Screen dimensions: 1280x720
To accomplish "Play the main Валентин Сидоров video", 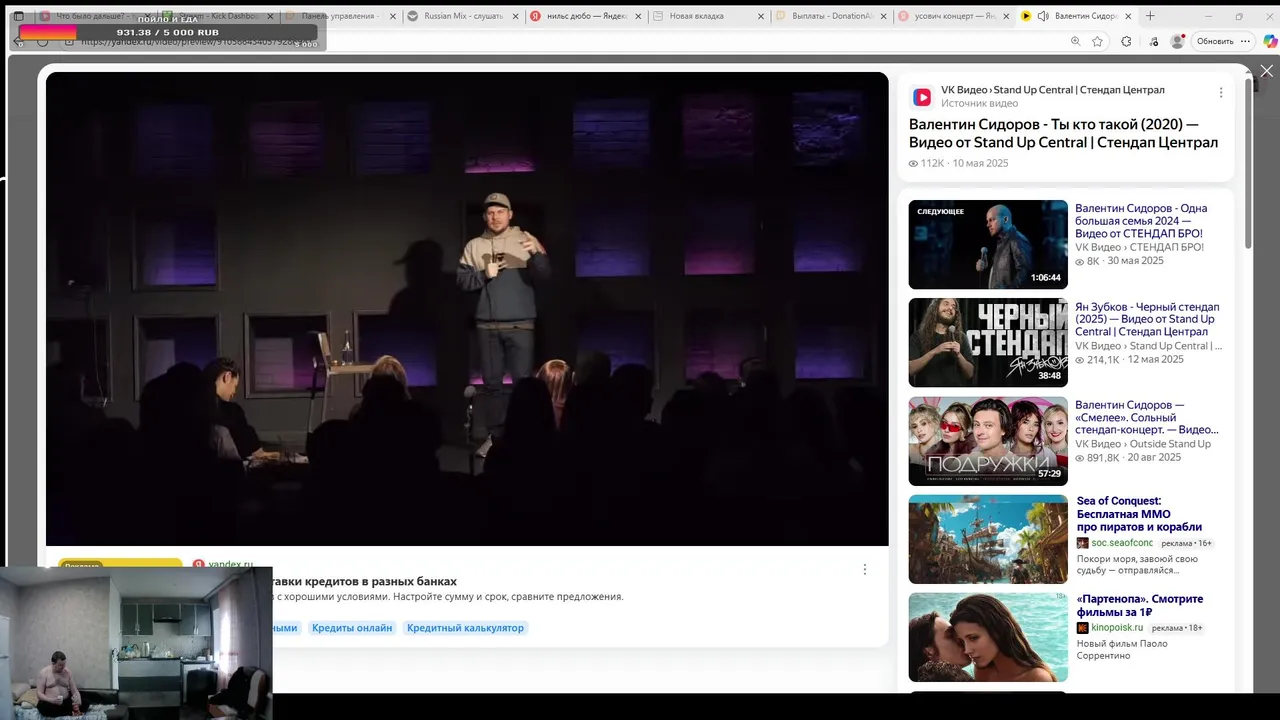I will (x=467, y=309).
